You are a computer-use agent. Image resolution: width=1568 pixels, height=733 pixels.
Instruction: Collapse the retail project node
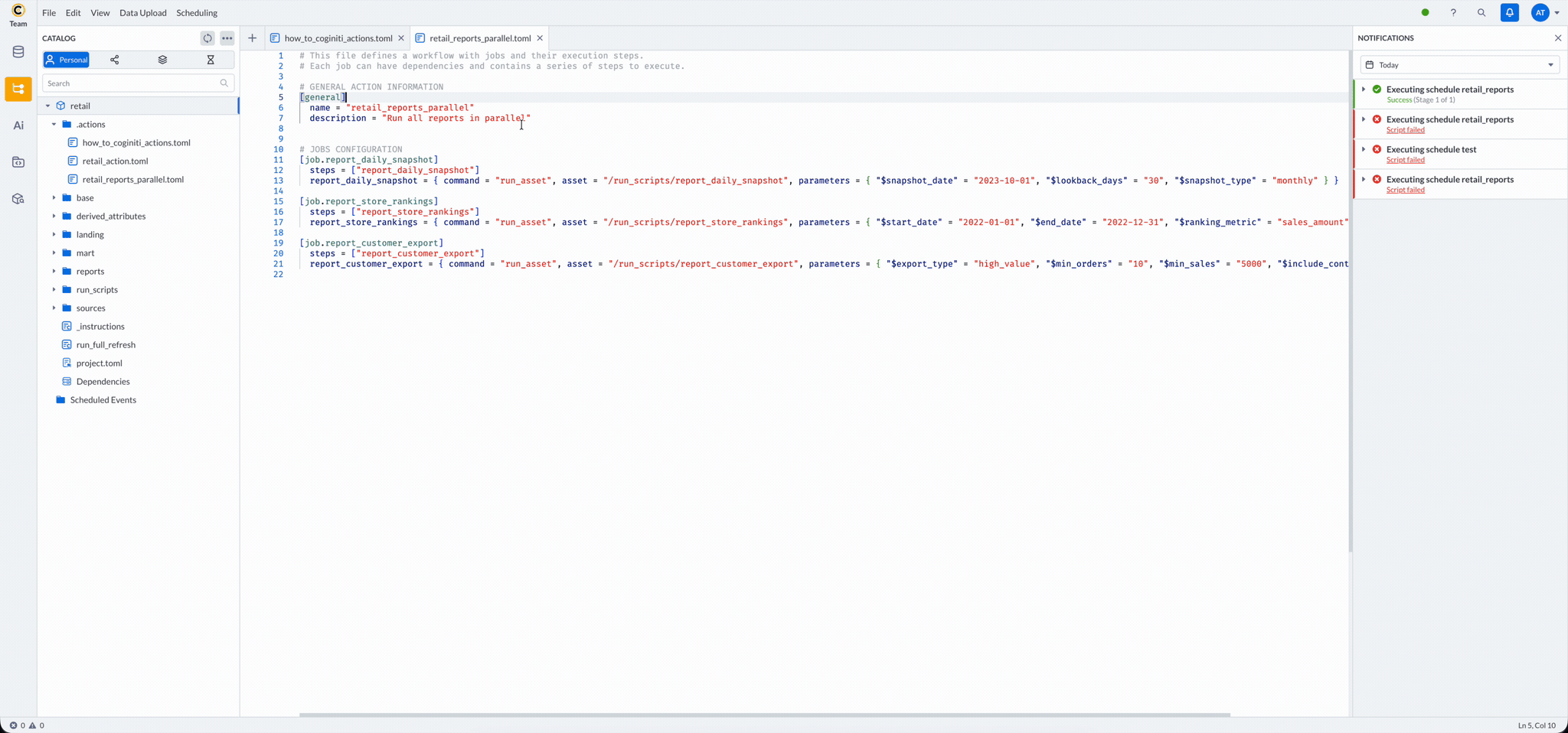click(x=47, y=106)
